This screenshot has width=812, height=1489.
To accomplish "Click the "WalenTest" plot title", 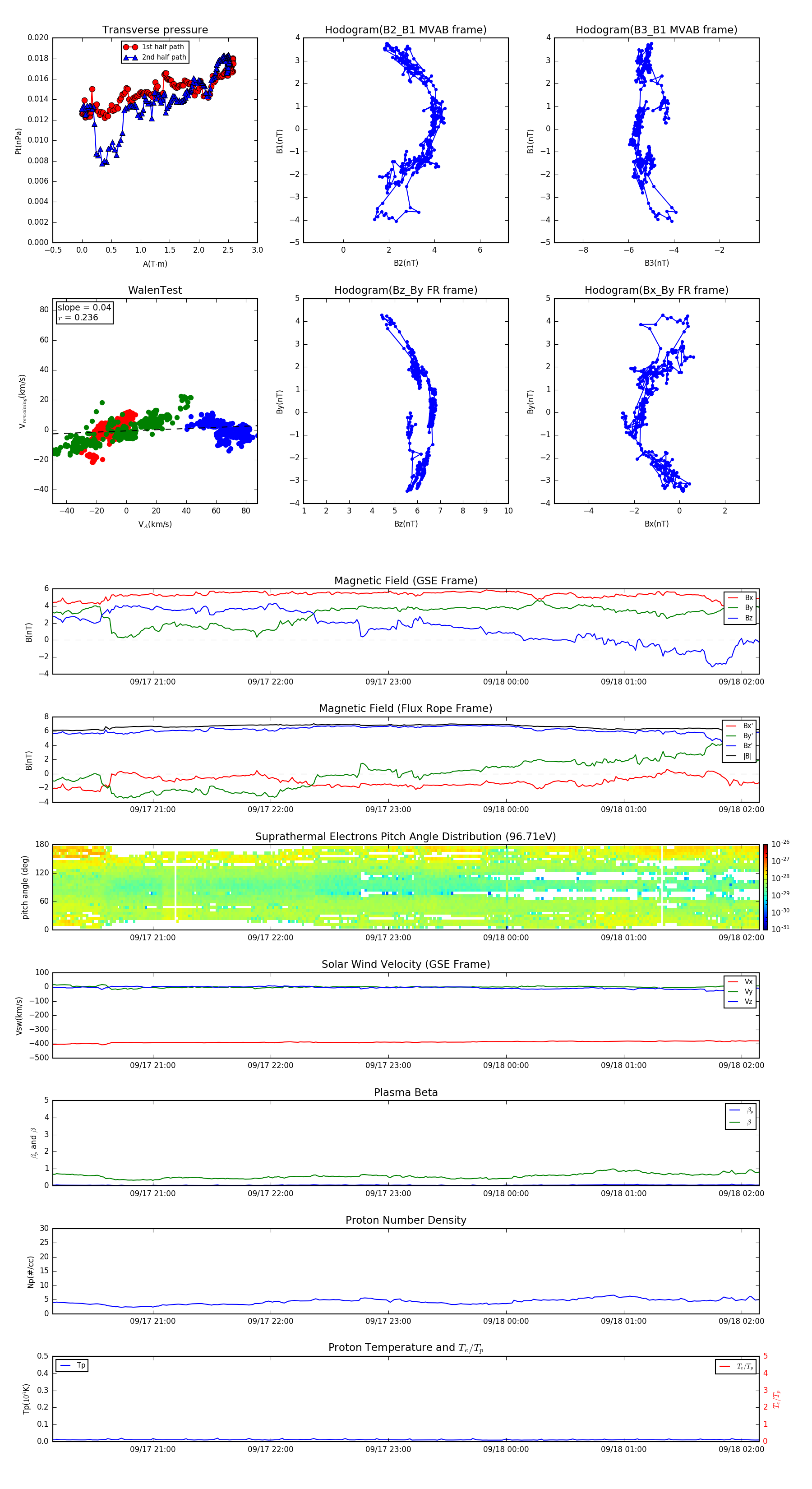I will (x=155, y=290).
